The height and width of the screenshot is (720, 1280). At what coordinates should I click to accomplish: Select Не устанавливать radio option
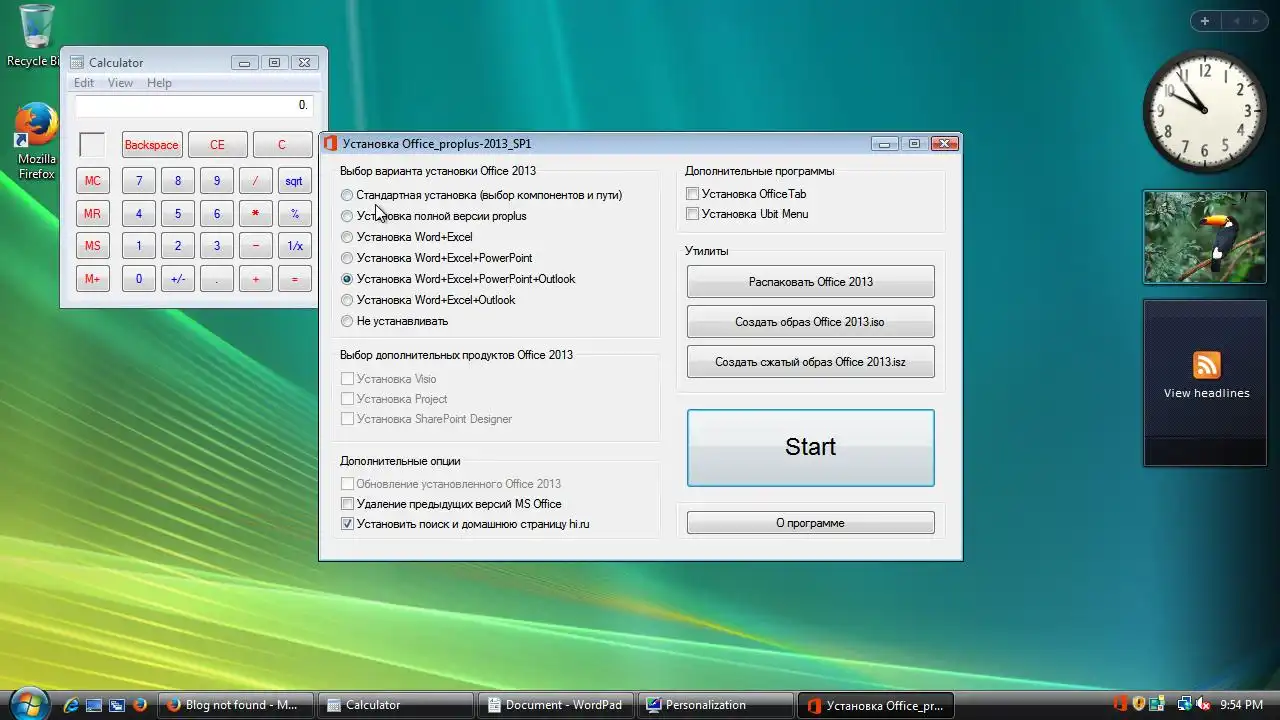pos(347,321)
